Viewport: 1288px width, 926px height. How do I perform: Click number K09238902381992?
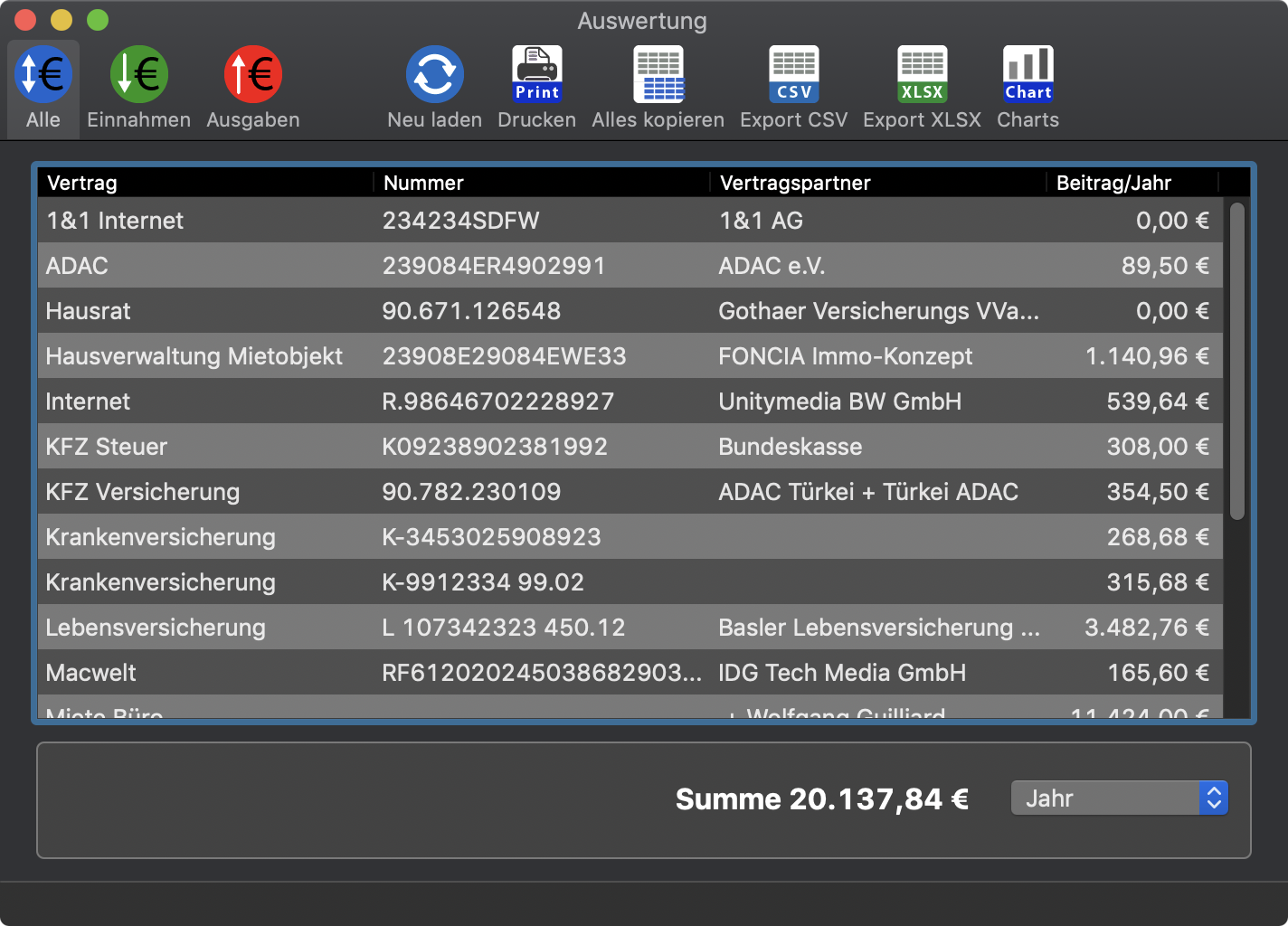click(x=495, y=447)
